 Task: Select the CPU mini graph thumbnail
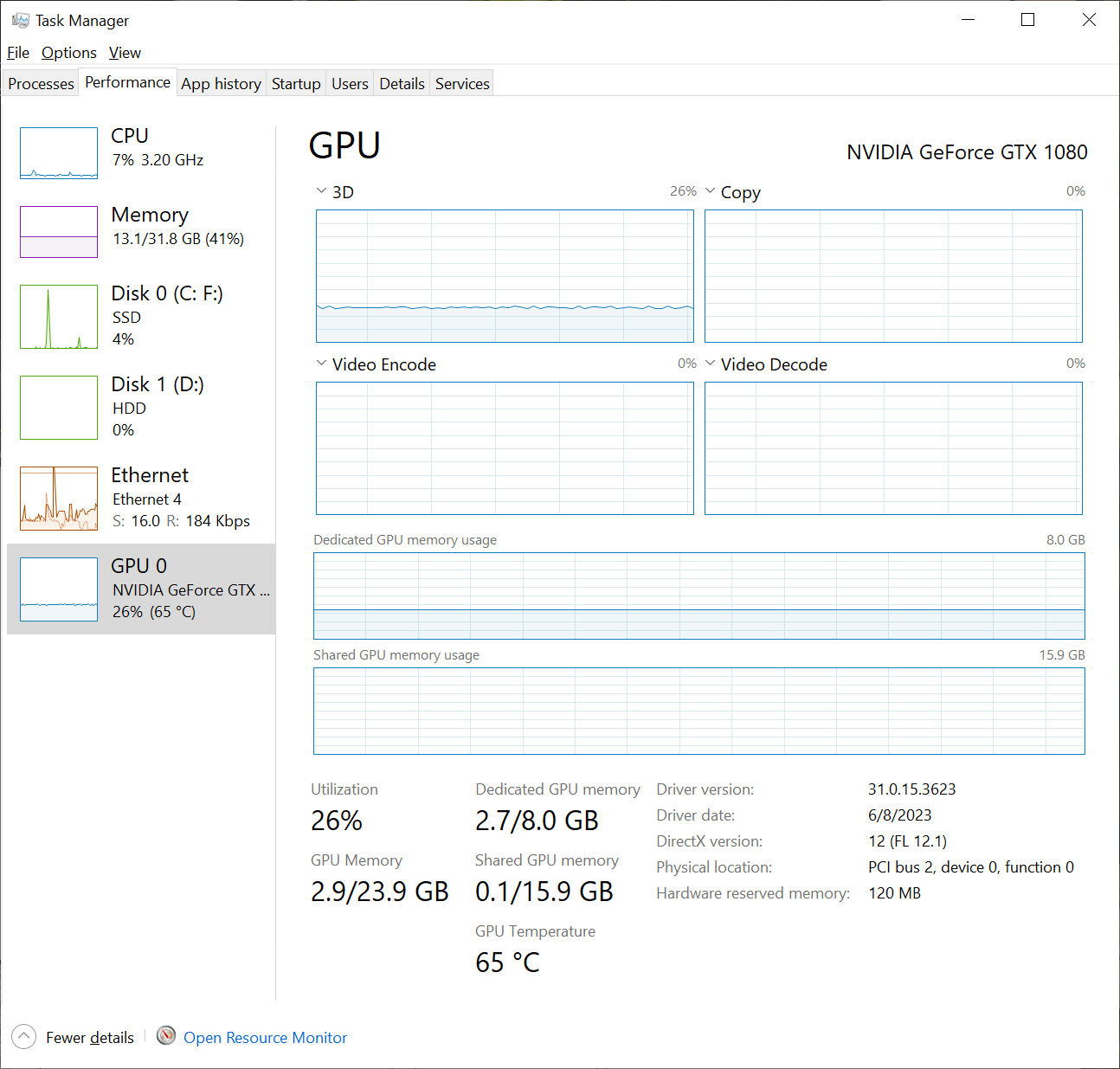coord(59,153)
